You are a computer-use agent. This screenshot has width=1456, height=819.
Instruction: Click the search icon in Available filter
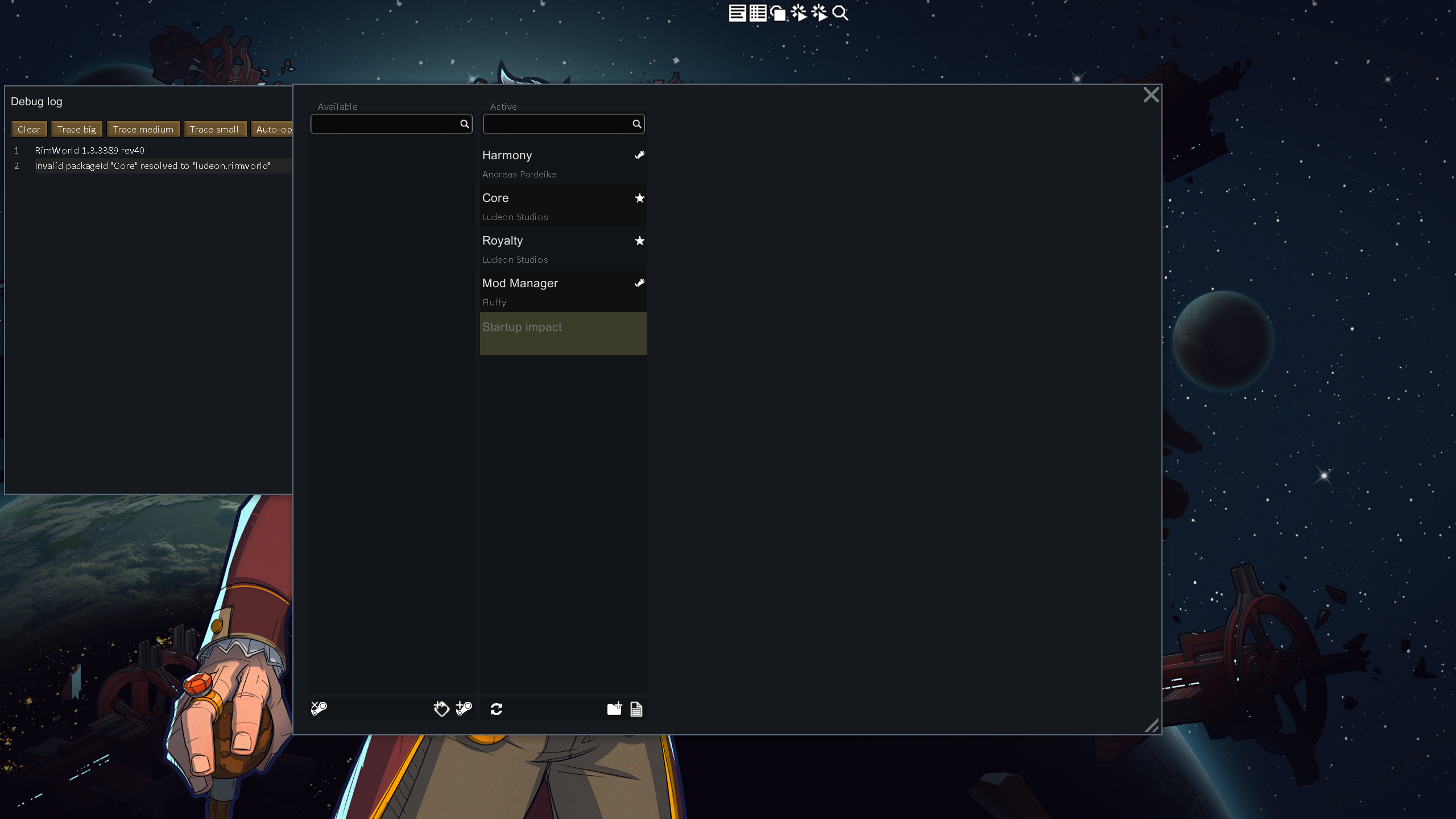[464, 124]
